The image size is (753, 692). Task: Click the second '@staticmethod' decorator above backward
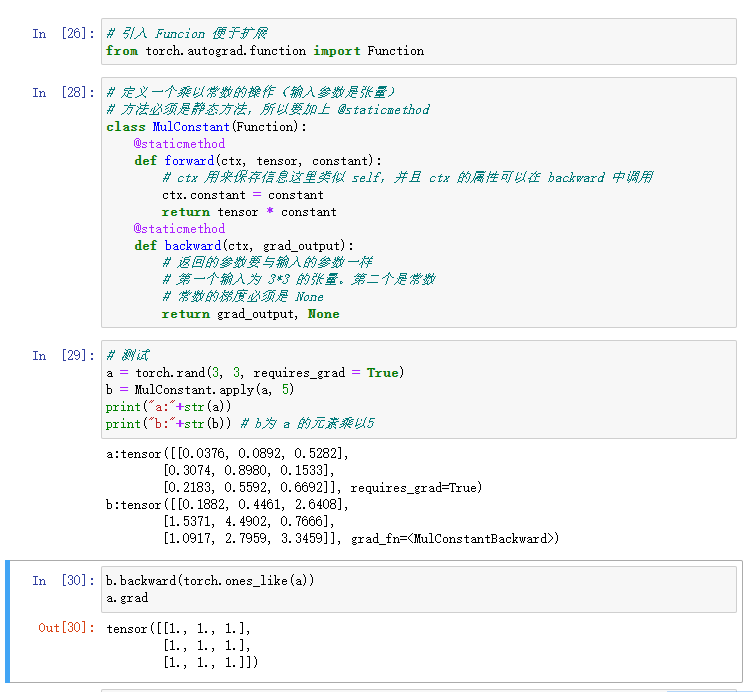tap(179, 229)
